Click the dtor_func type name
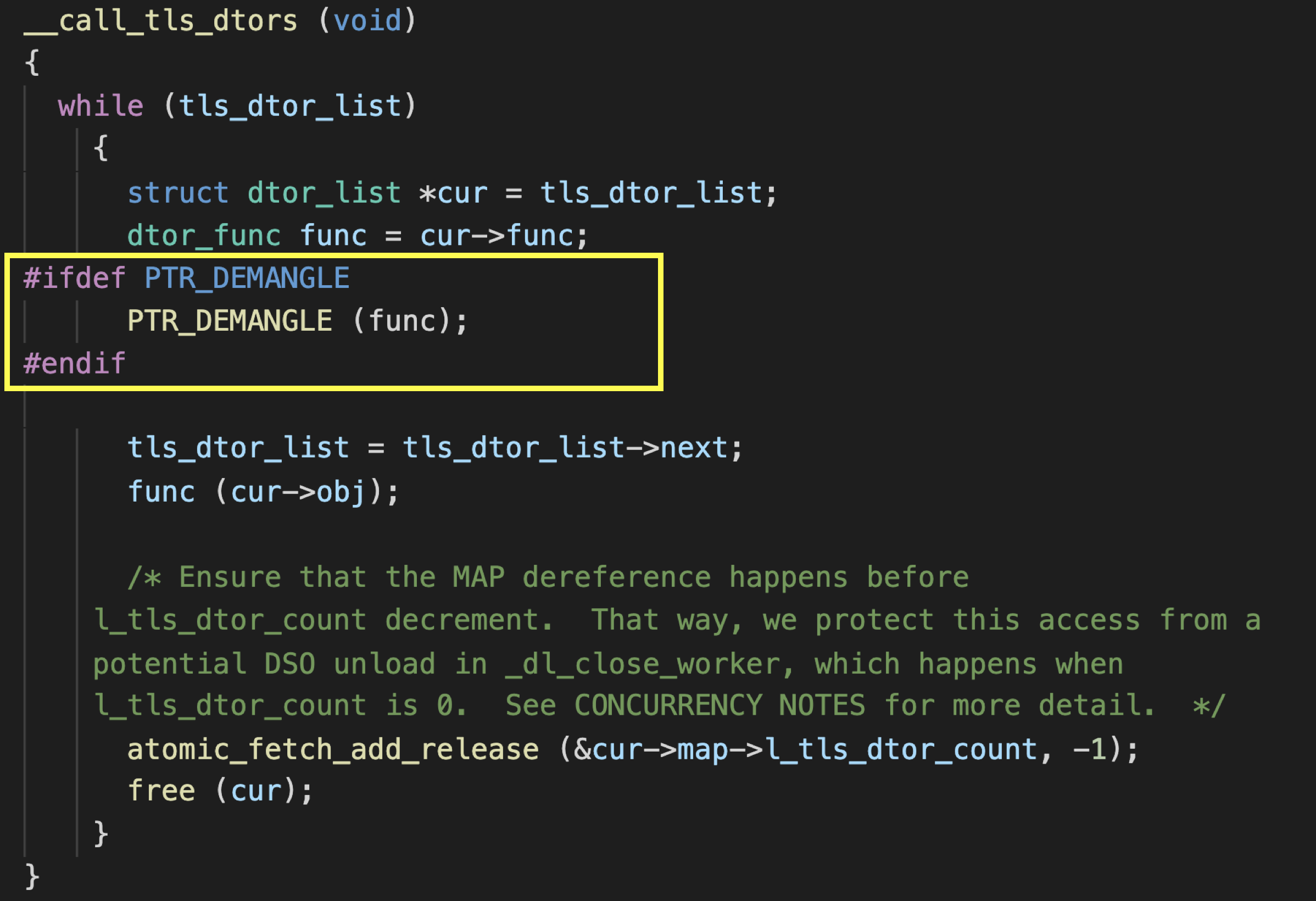 (204, 236)
